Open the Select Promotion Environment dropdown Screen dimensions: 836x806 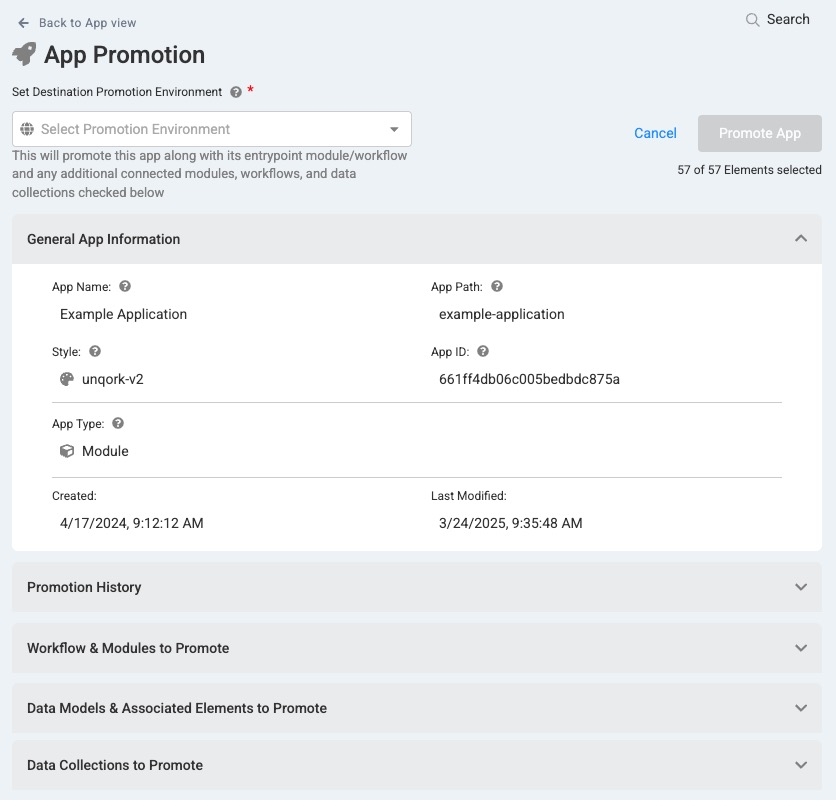click(212, 129)
